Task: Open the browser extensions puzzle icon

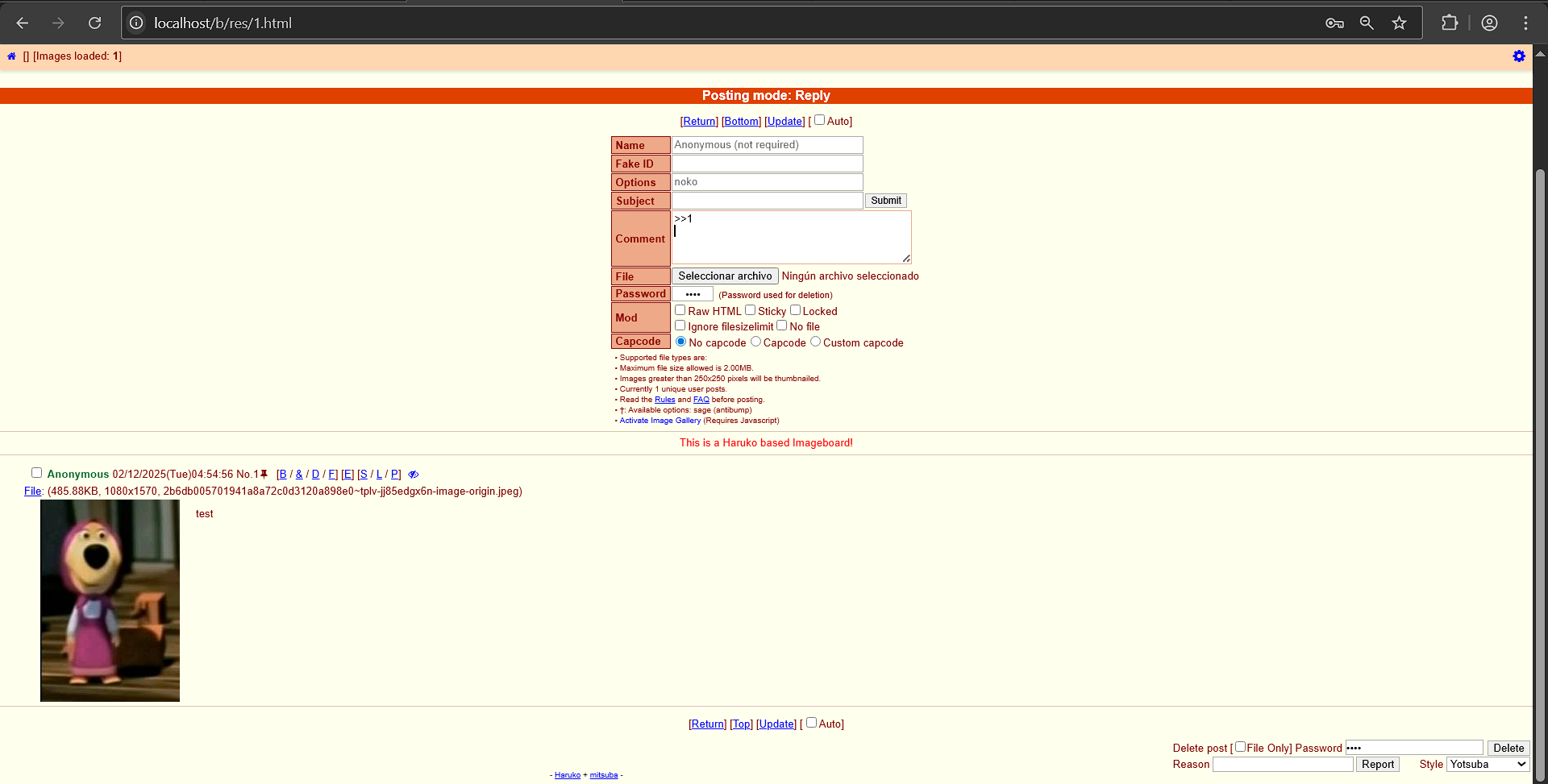Action: point(1450,23)
